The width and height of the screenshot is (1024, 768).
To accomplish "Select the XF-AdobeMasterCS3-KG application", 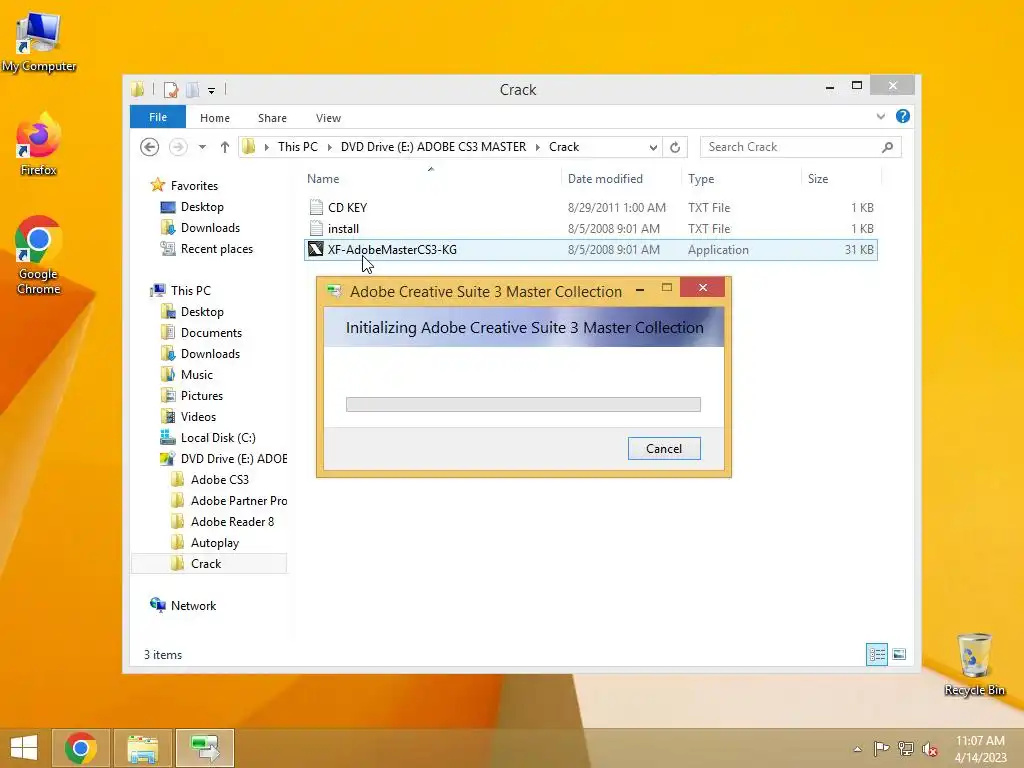I will [x=590, y=249].
